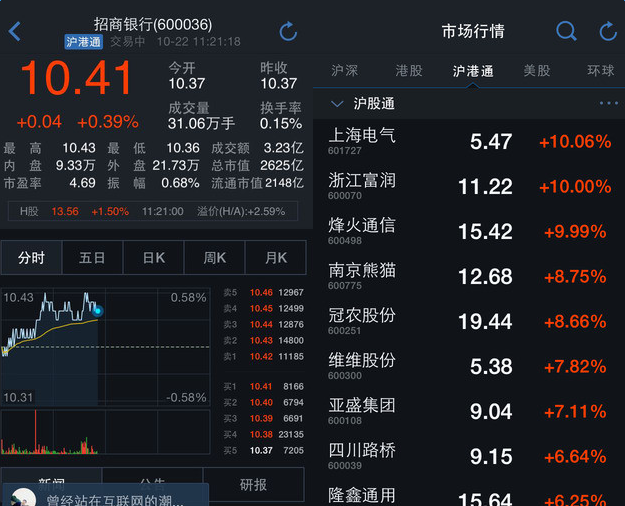Switch to the 港股 tab
Viewport: 625px width, 506px height.
coord(409,71)
